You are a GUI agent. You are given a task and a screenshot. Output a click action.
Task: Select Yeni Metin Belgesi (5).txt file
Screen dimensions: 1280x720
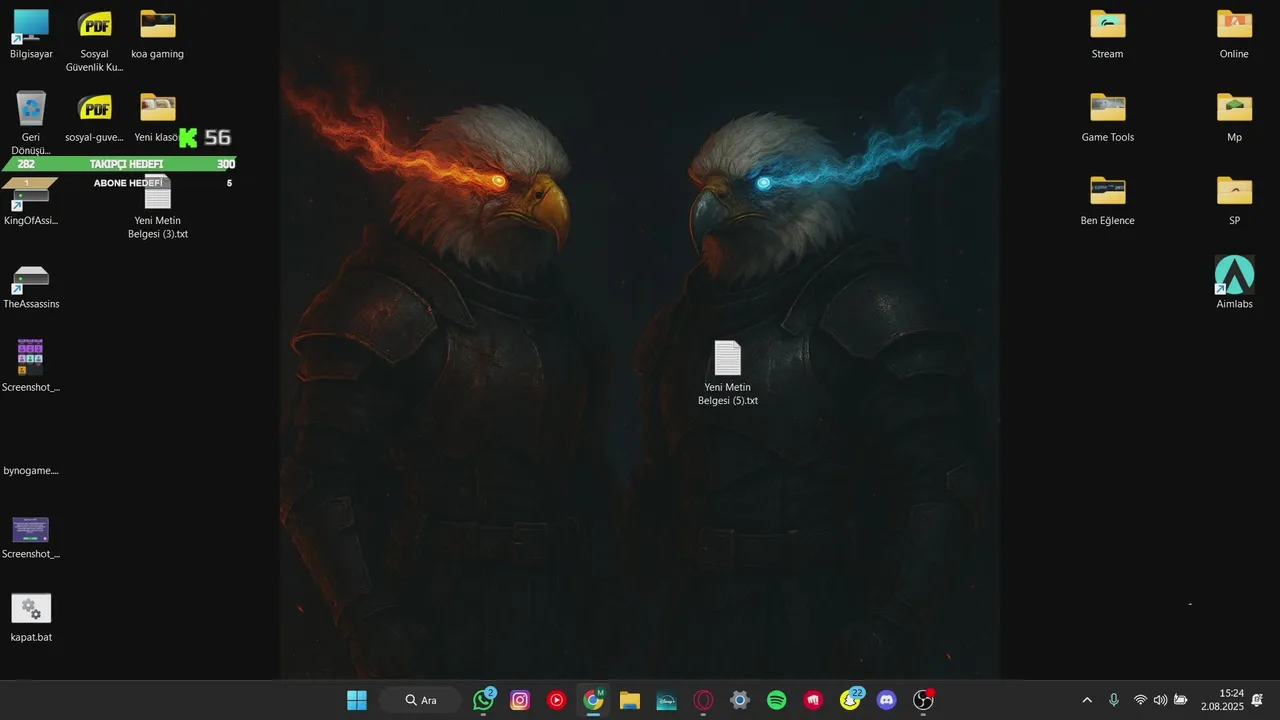[x=728, y=373]
